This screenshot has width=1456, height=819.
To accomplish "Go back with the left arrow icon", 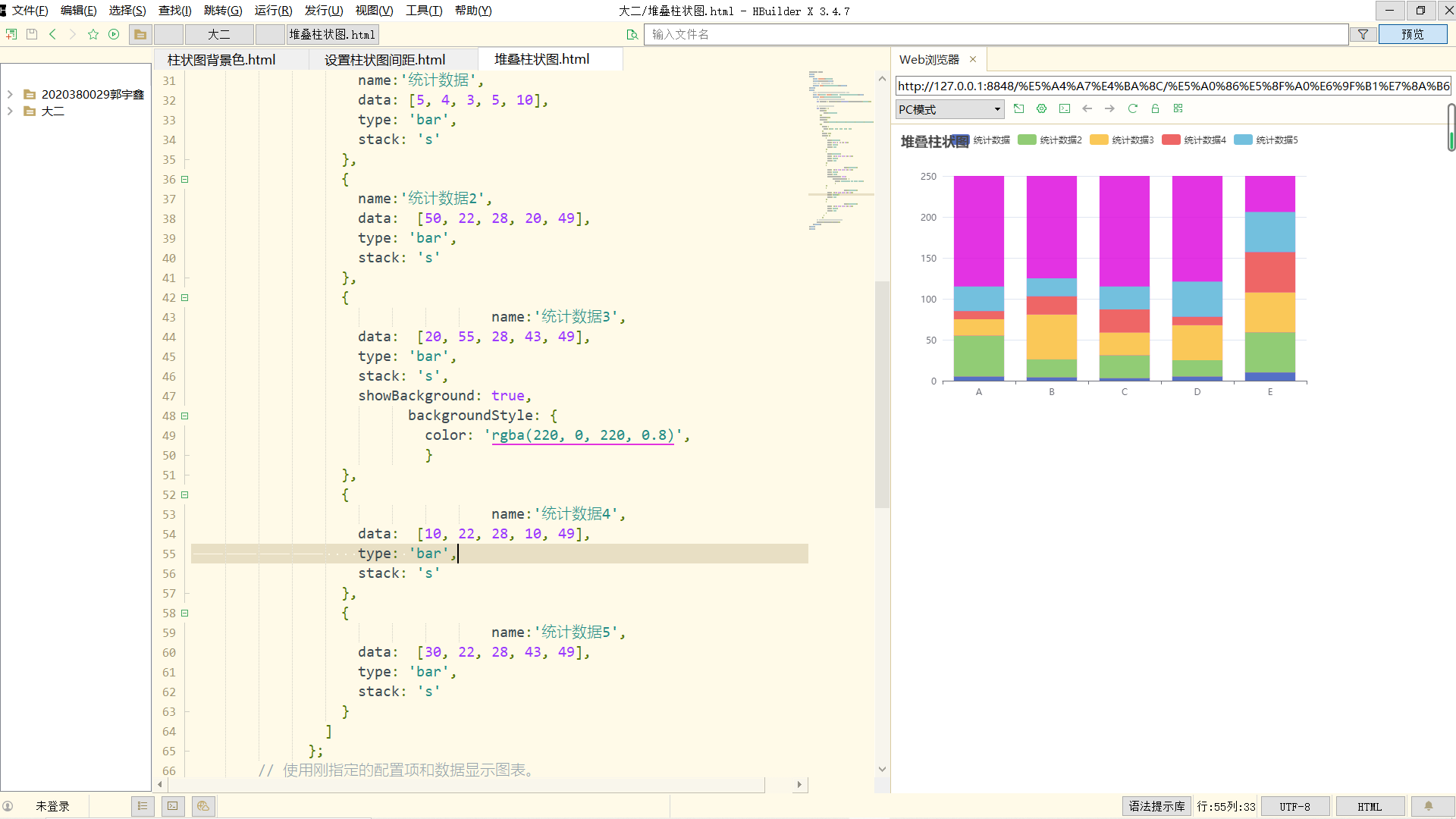I will [x=52, y=34].
